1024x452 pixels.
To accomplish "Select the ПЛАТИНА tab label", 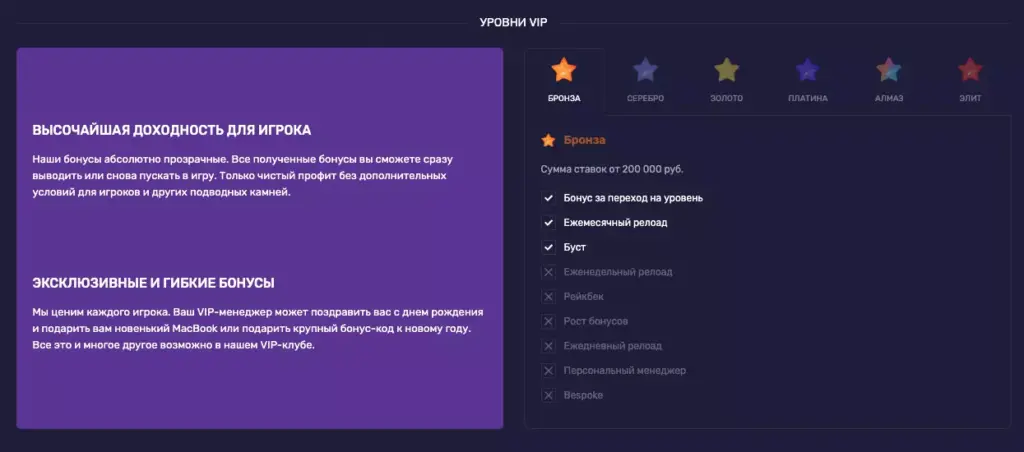I will tap(807, 98).
